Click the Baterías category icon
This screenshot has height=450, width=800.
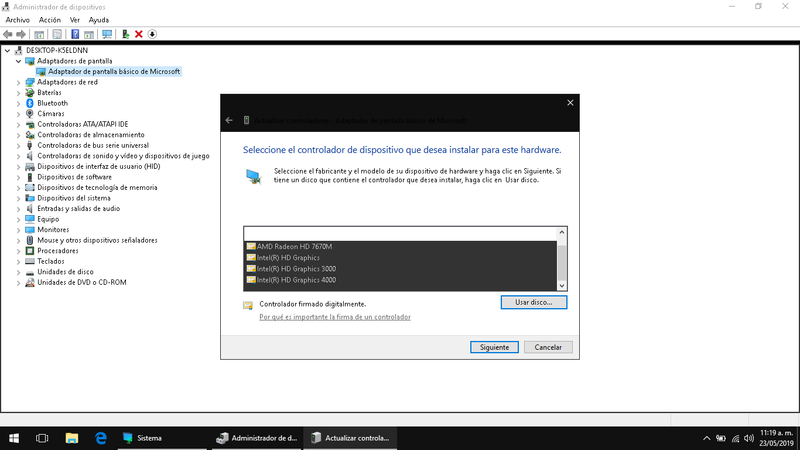(x=30, y=92)
